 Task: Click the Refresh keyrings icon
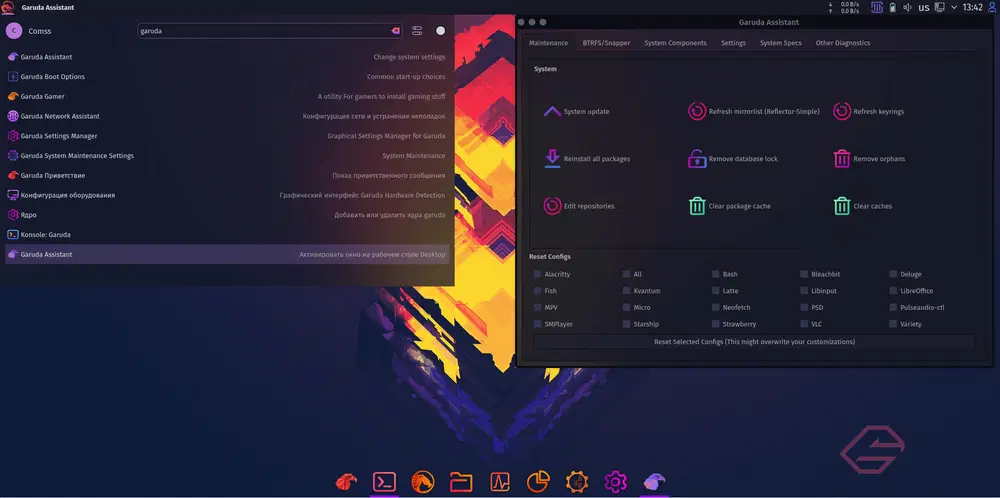pos(842,112)
